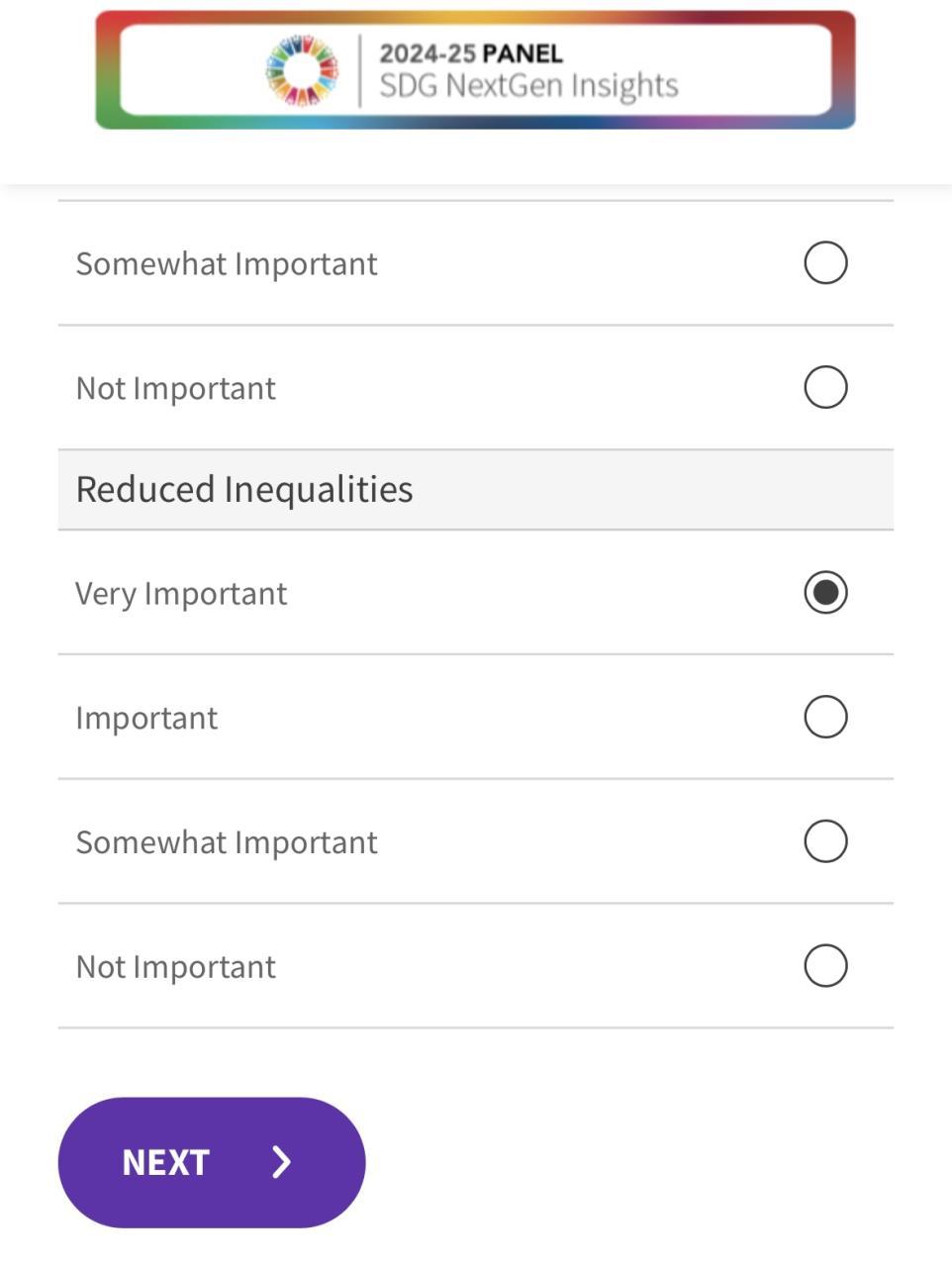This screenshot has height=1267, width=952.
Task: Select Somewhat Important radio above Reduced Inequalities header
Action: pos(825,263)
